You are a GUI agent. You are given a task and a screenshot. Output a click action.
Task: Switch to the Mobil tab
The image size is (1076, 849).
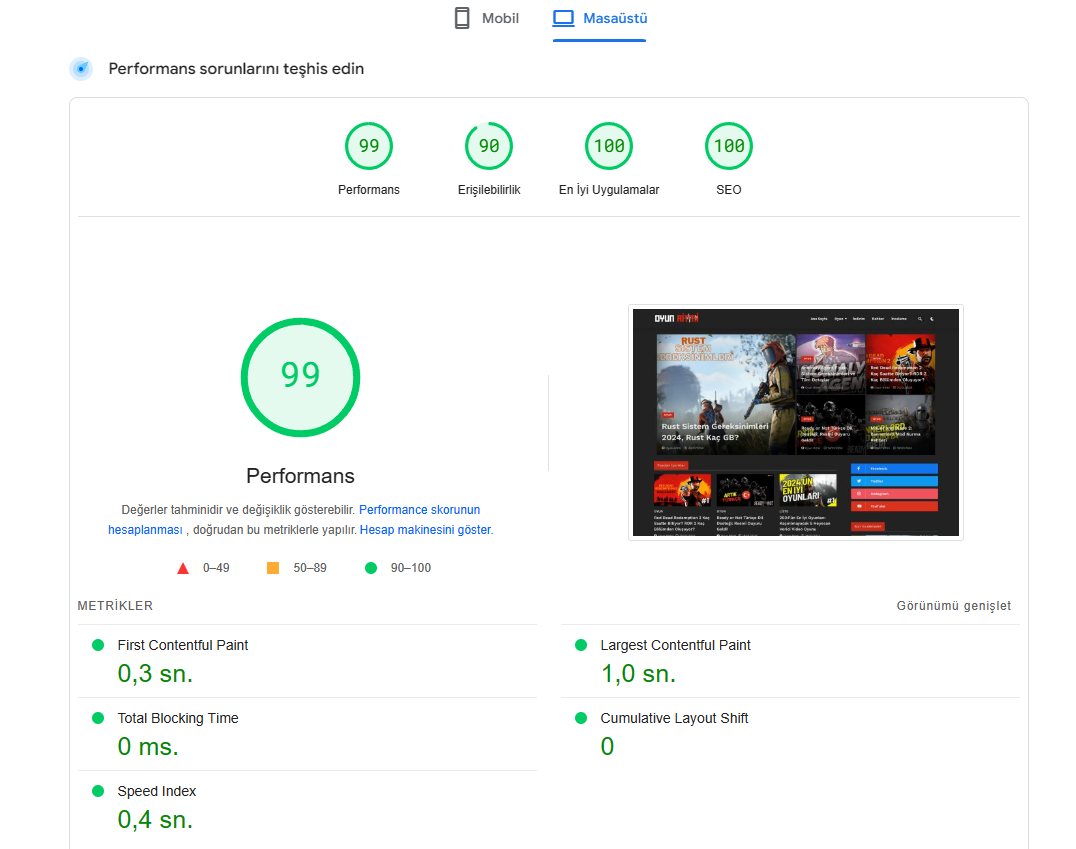[x=487, y=19]
